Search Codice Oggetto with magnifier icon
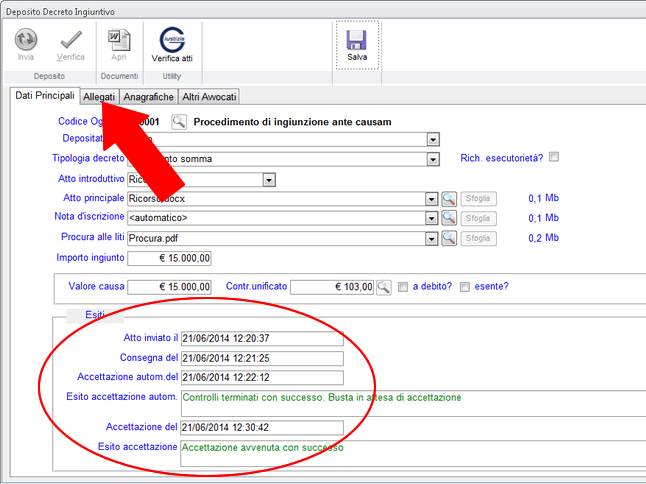The width and height of the screenshot is (646, 484). [179, 122]
